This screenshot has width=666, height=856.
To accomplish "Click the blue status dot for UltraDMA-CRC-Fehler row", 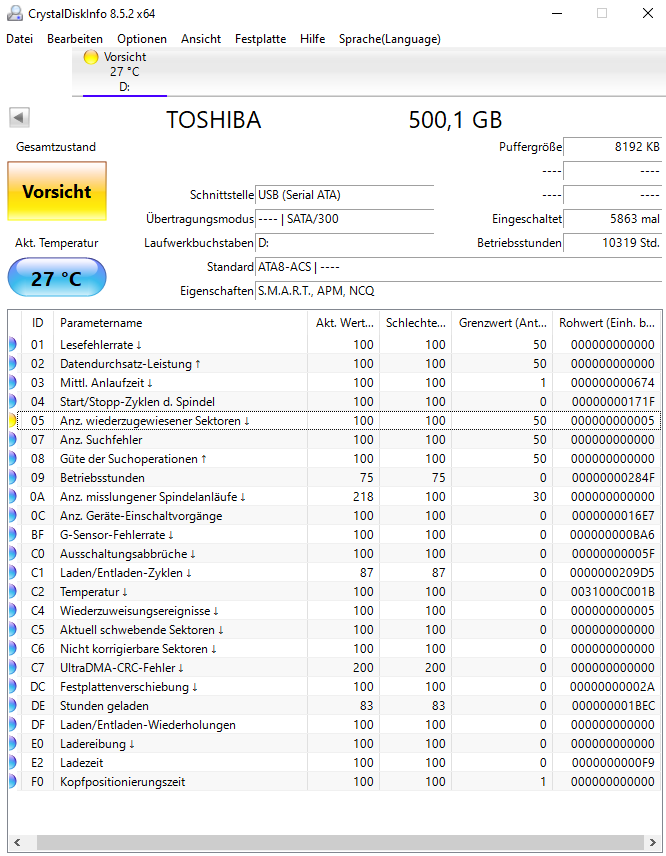I will 12,668.
